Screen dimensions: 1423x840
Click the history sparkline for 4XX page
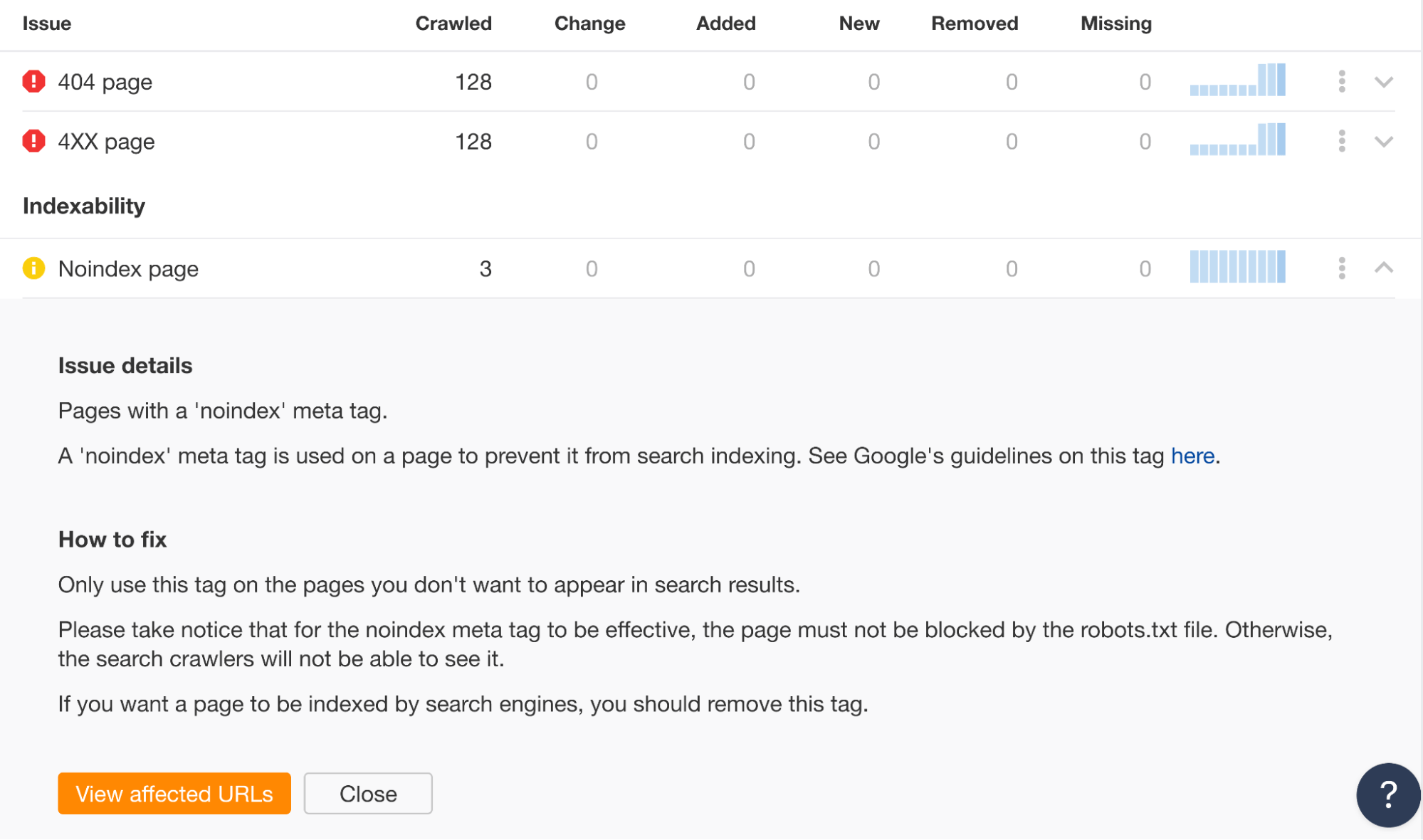pos(1237,141)
